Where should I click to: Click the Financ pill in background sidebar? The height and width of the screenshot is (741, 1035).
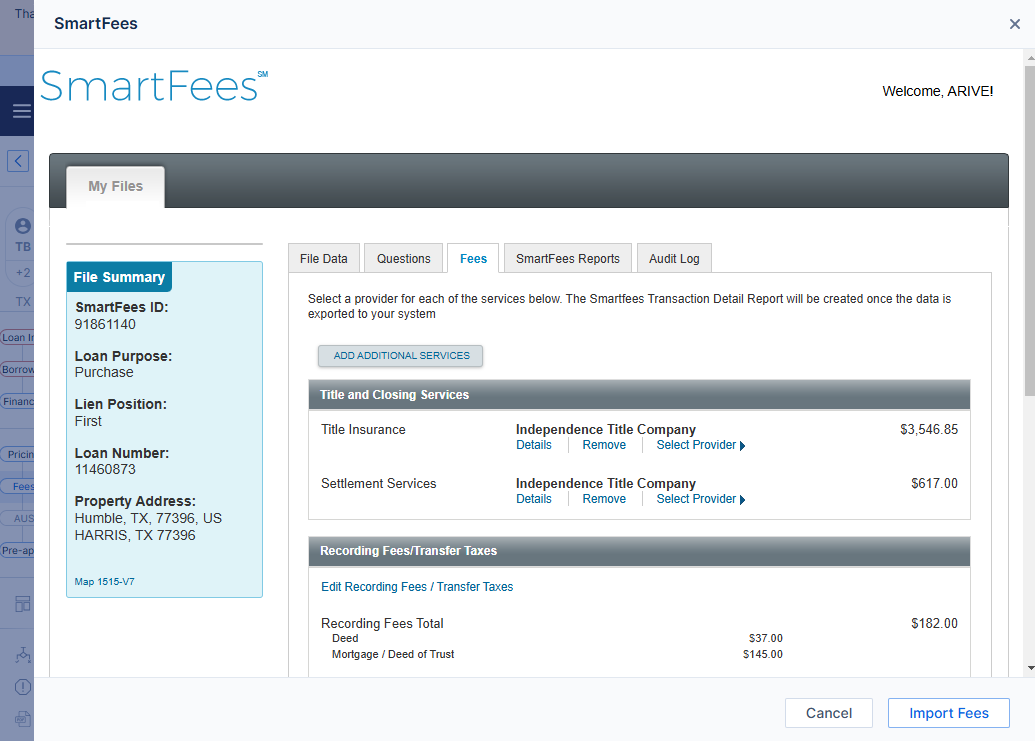coord(17,401)
